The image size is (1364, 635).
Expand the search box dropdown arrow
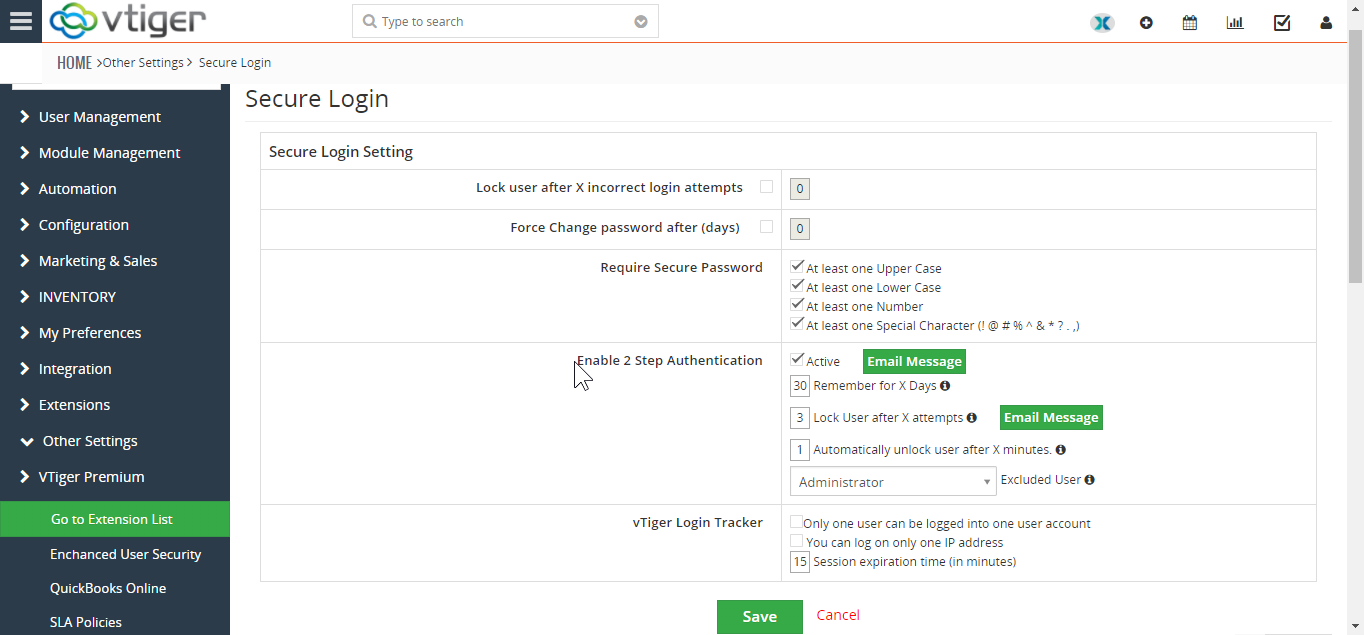point(641,21)
